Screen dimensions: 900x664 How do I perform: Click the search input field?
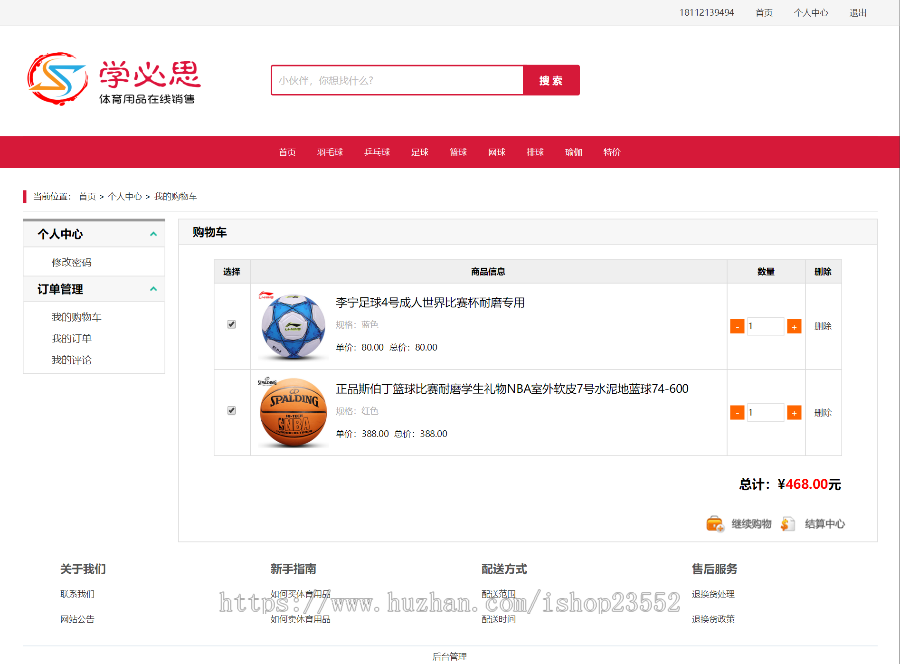tap(397, 80)
